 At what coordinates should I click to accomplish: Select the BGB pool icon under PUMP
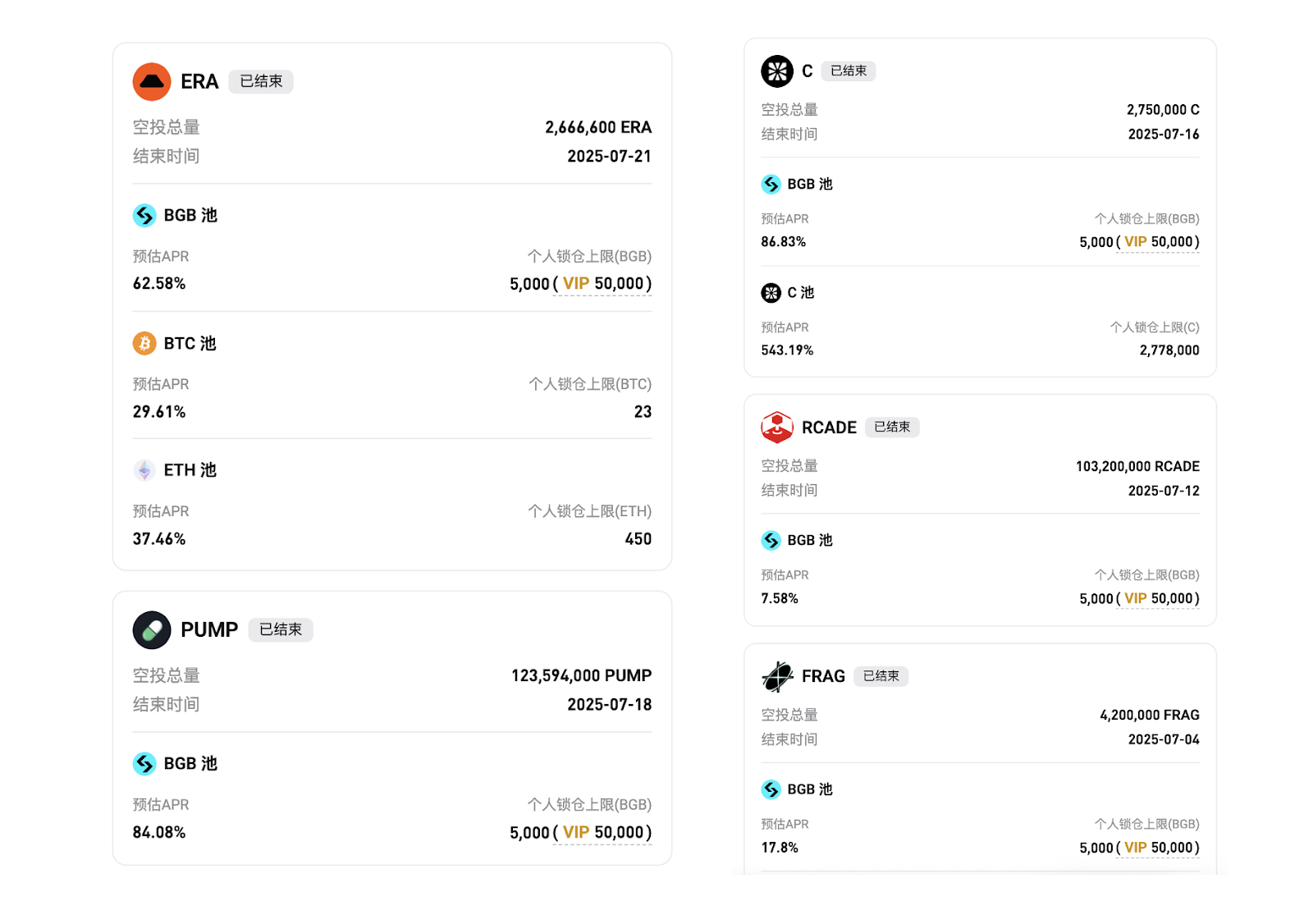(x=145, y=763)
